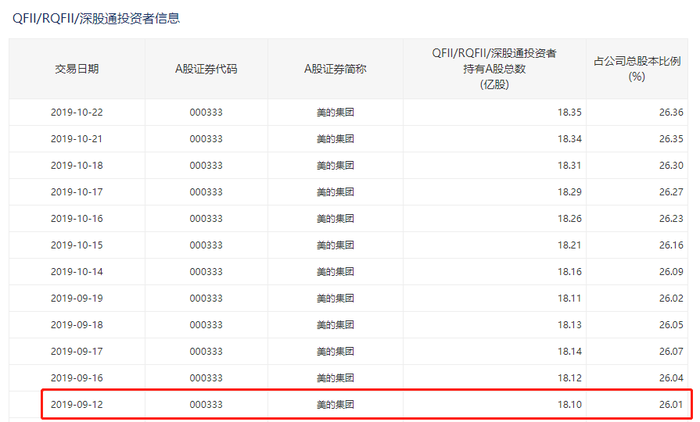Click the 交易日期 column header
Viewport: 700px width, 422px height.
tap(77, 69)
